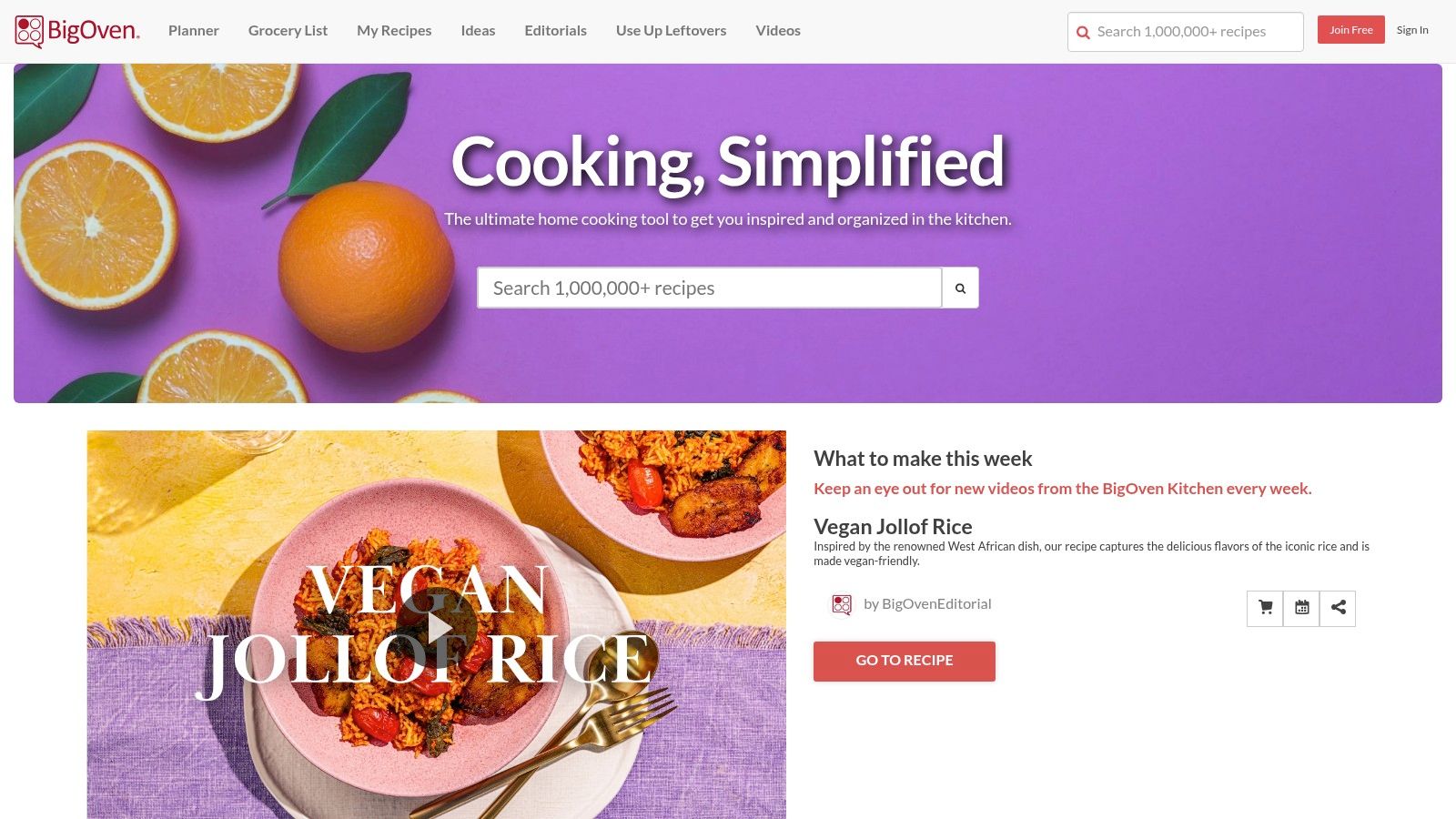Visit the Editorials section

point(555,30)
